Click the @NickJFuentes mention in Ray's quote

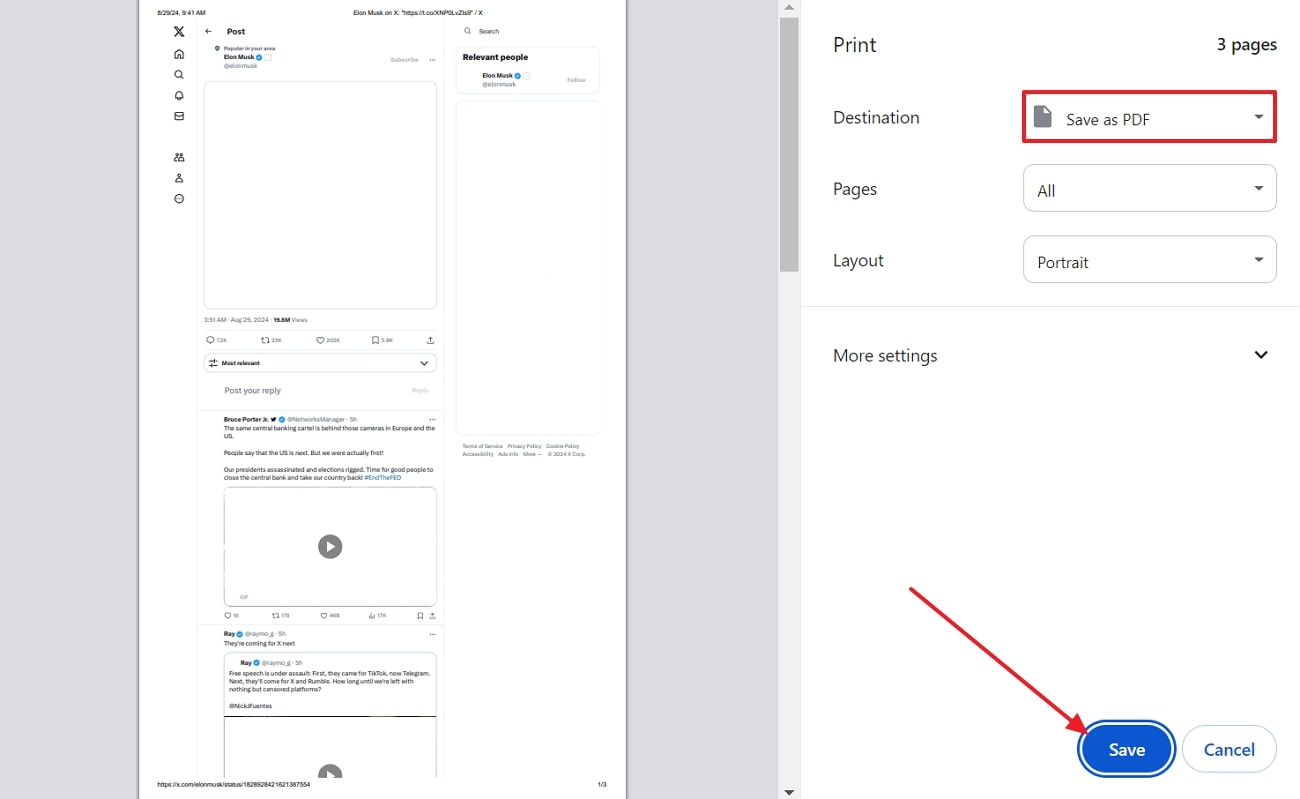[x=250, y=706]
